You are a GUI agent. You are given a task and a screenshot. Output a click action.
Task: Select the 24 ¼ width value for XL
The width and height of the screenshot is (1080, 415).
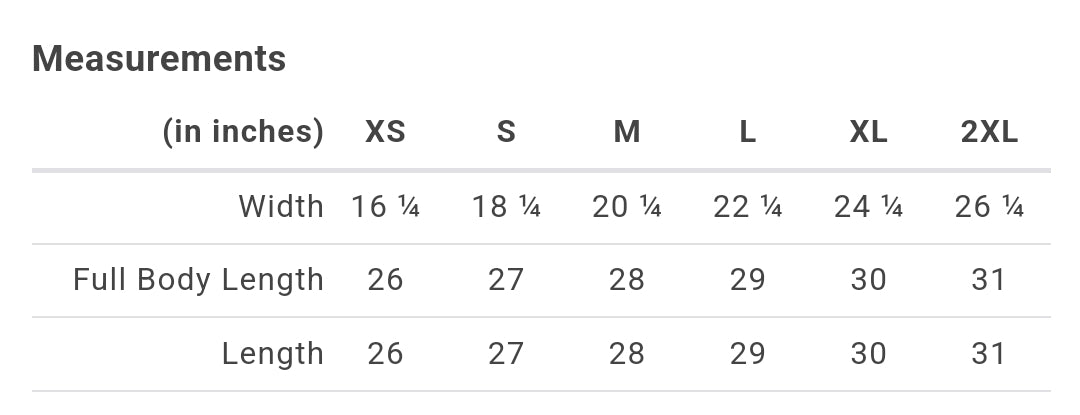(868, 207)
